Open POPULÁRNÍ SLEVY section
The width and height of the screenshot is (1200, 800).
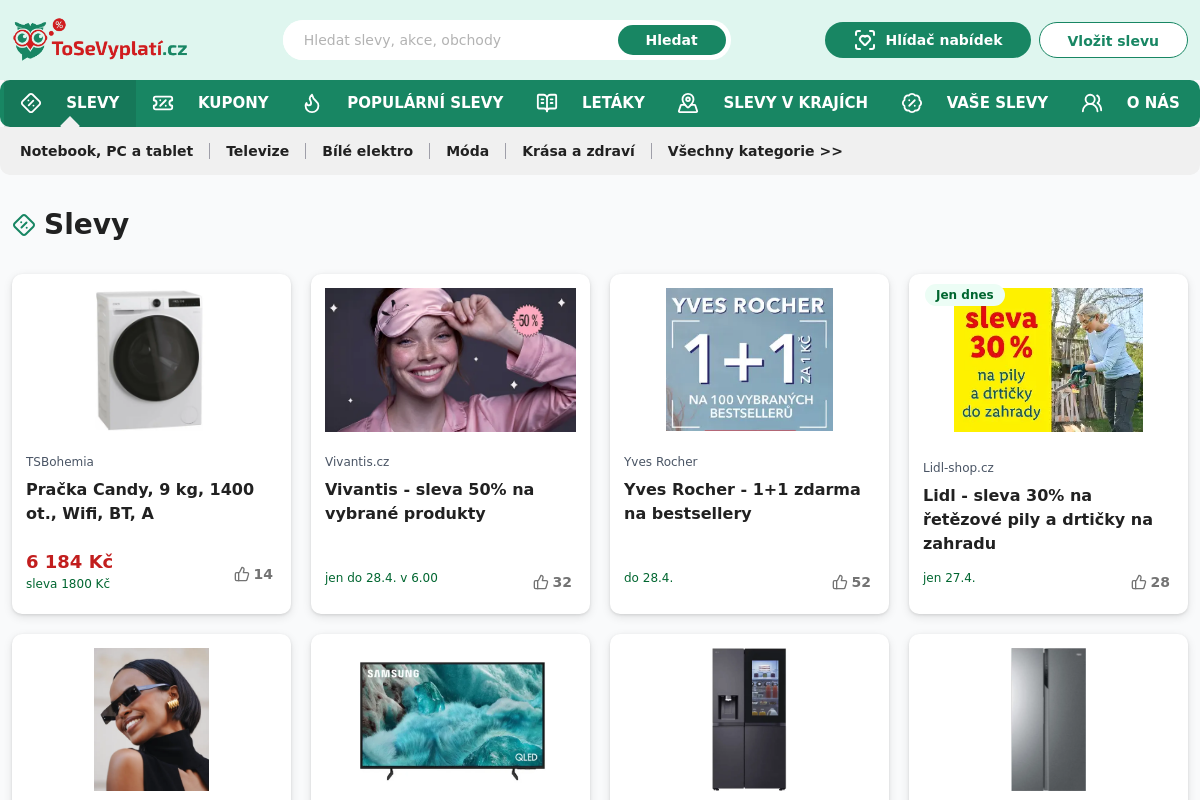click(x=425, y=102)
